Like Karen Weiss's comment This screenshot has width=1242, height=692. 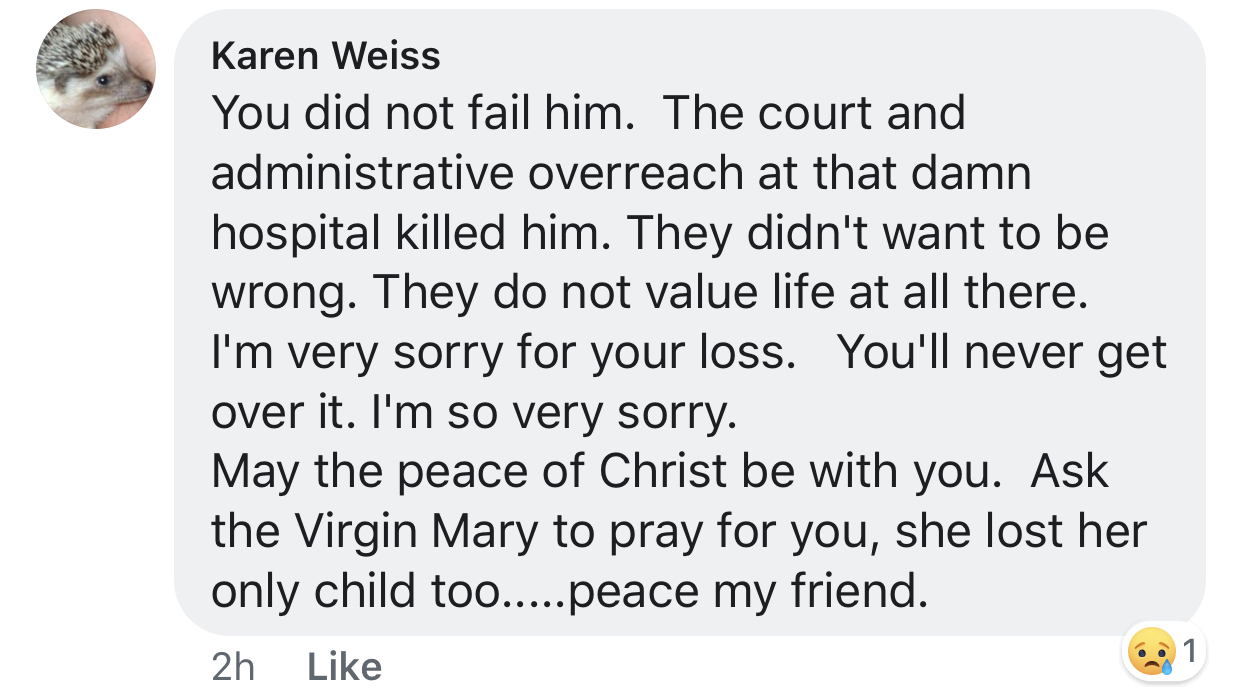[x=343, y=667]
